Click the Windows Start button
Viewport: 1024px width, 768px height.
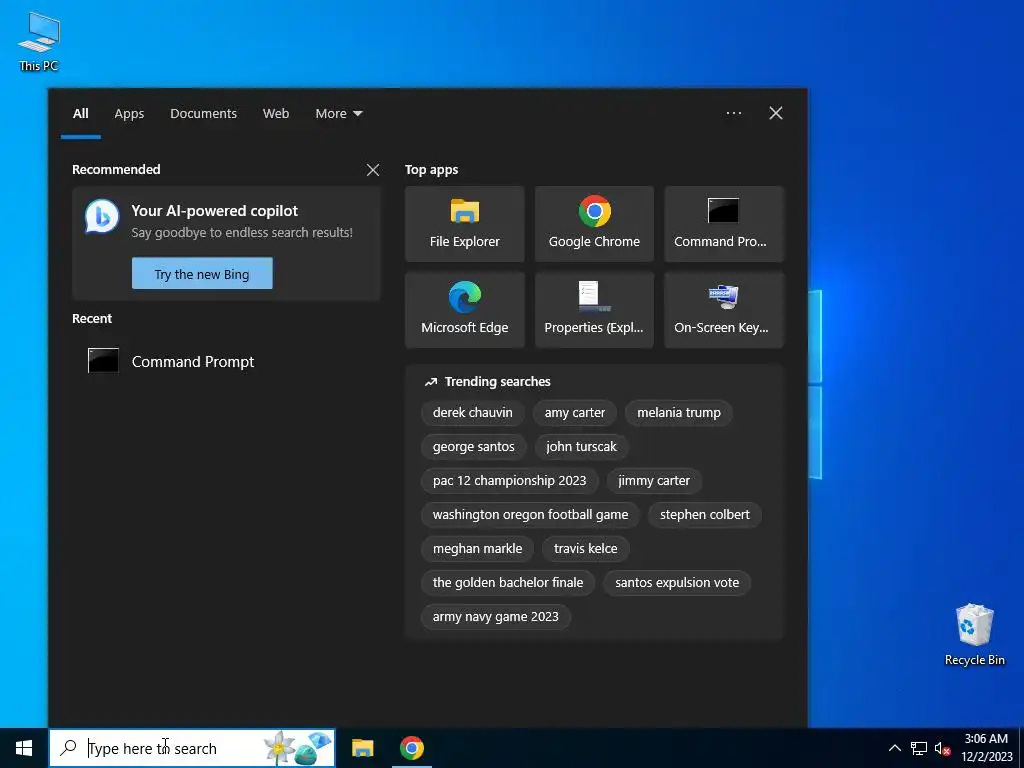[x=24, y=748]
